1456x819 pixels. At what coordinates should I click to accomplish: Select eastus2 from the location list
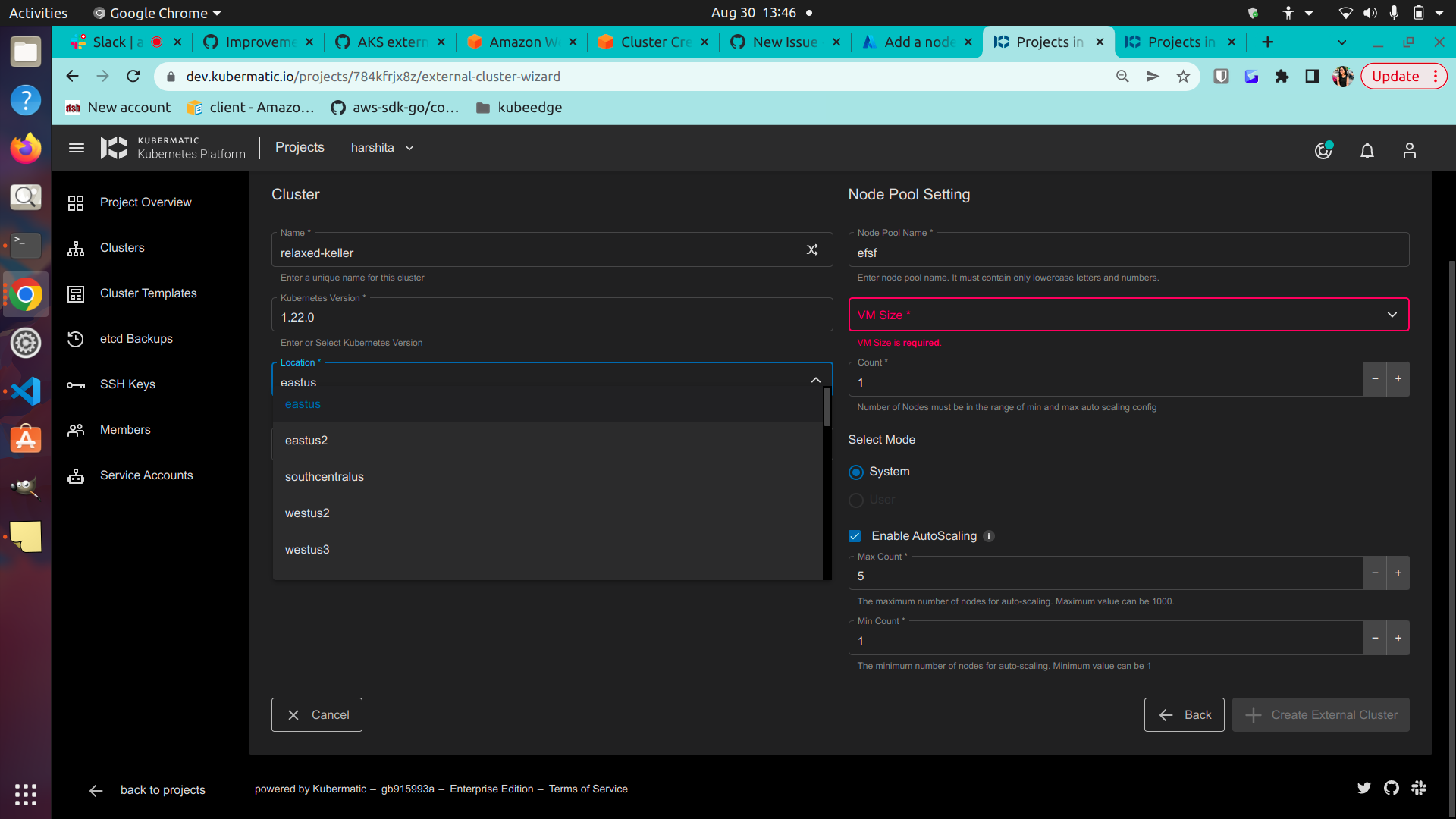tap(306, 440)
